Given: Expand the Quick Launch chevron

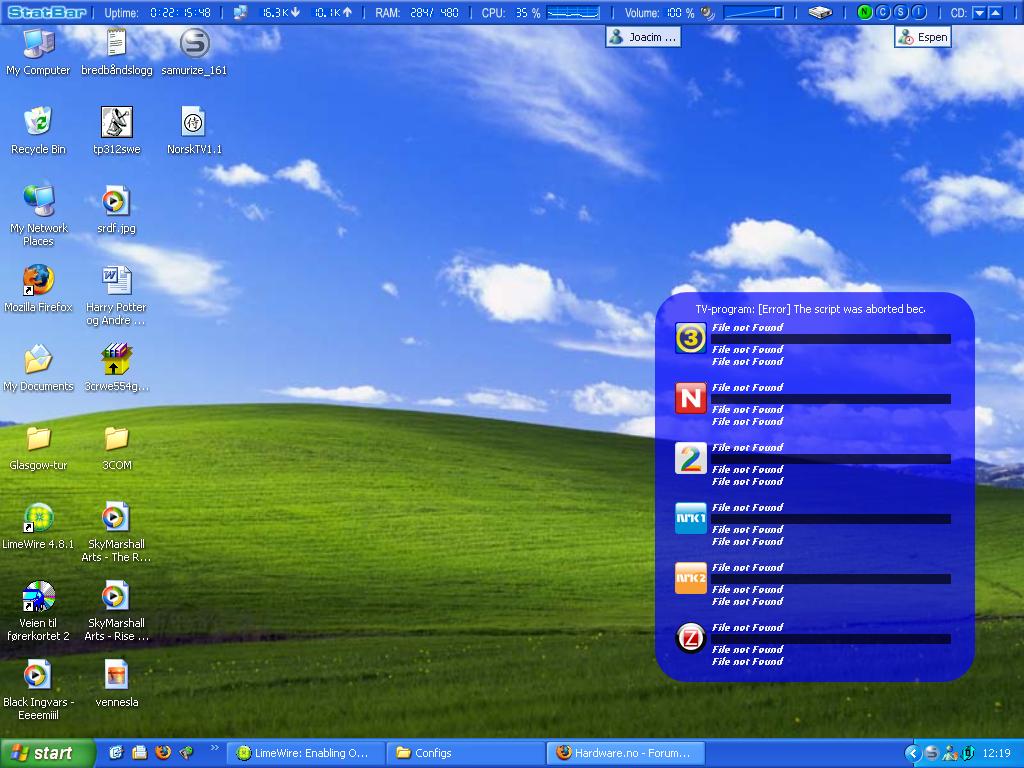Looking at the screenshot, I should 214,748.
